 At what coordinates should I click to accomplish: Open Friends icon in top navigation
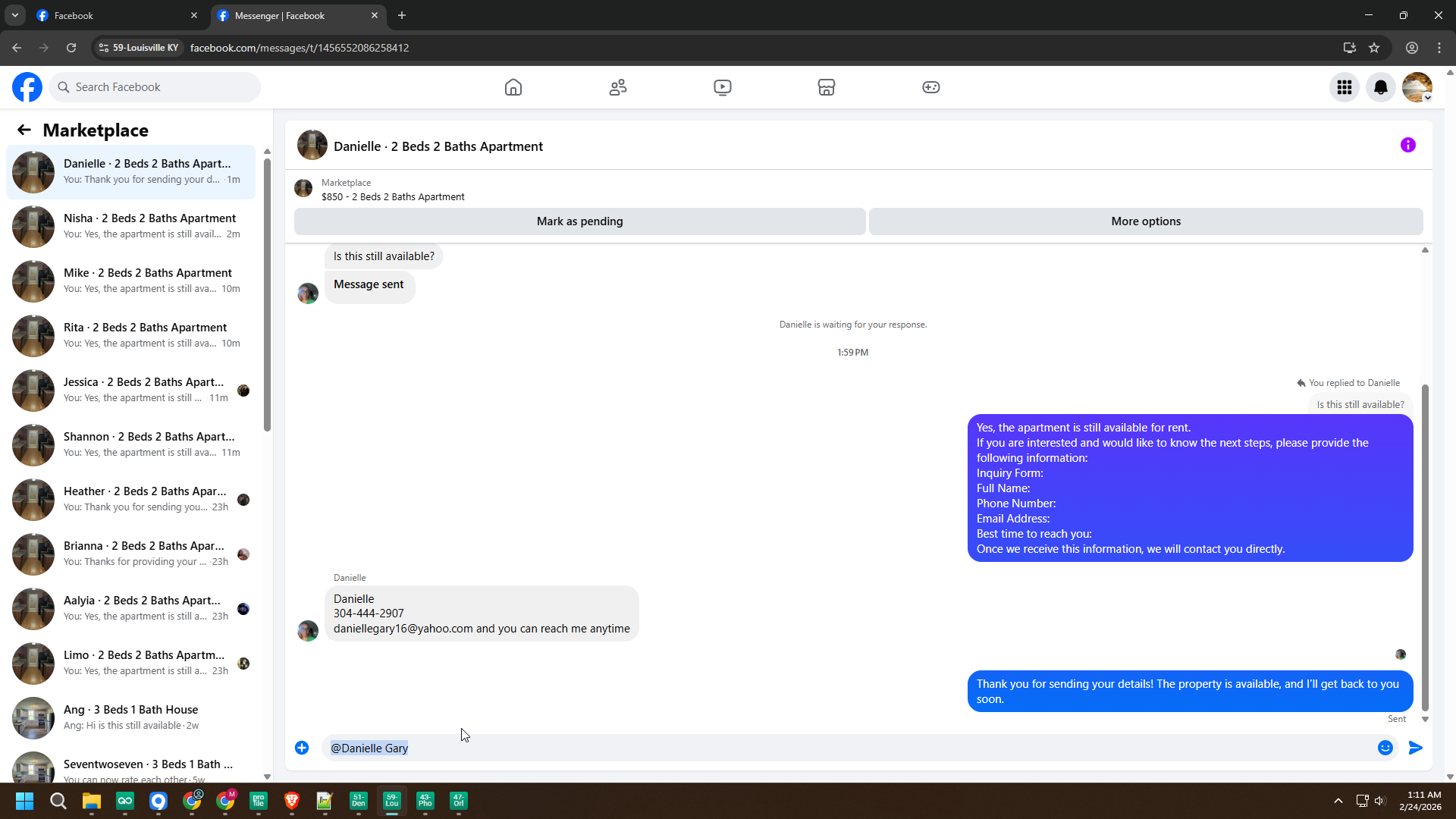tap(618, 87)
